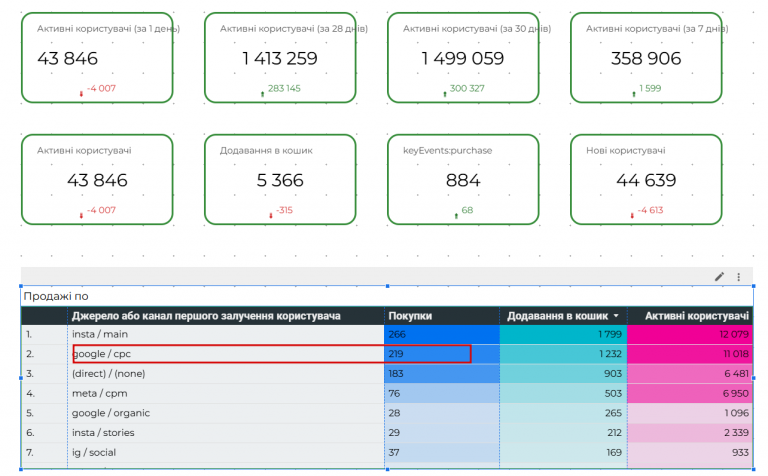Select the Покупки column header
The width and height of the screenshot is (768, 476).
click(x=410, y=316)
